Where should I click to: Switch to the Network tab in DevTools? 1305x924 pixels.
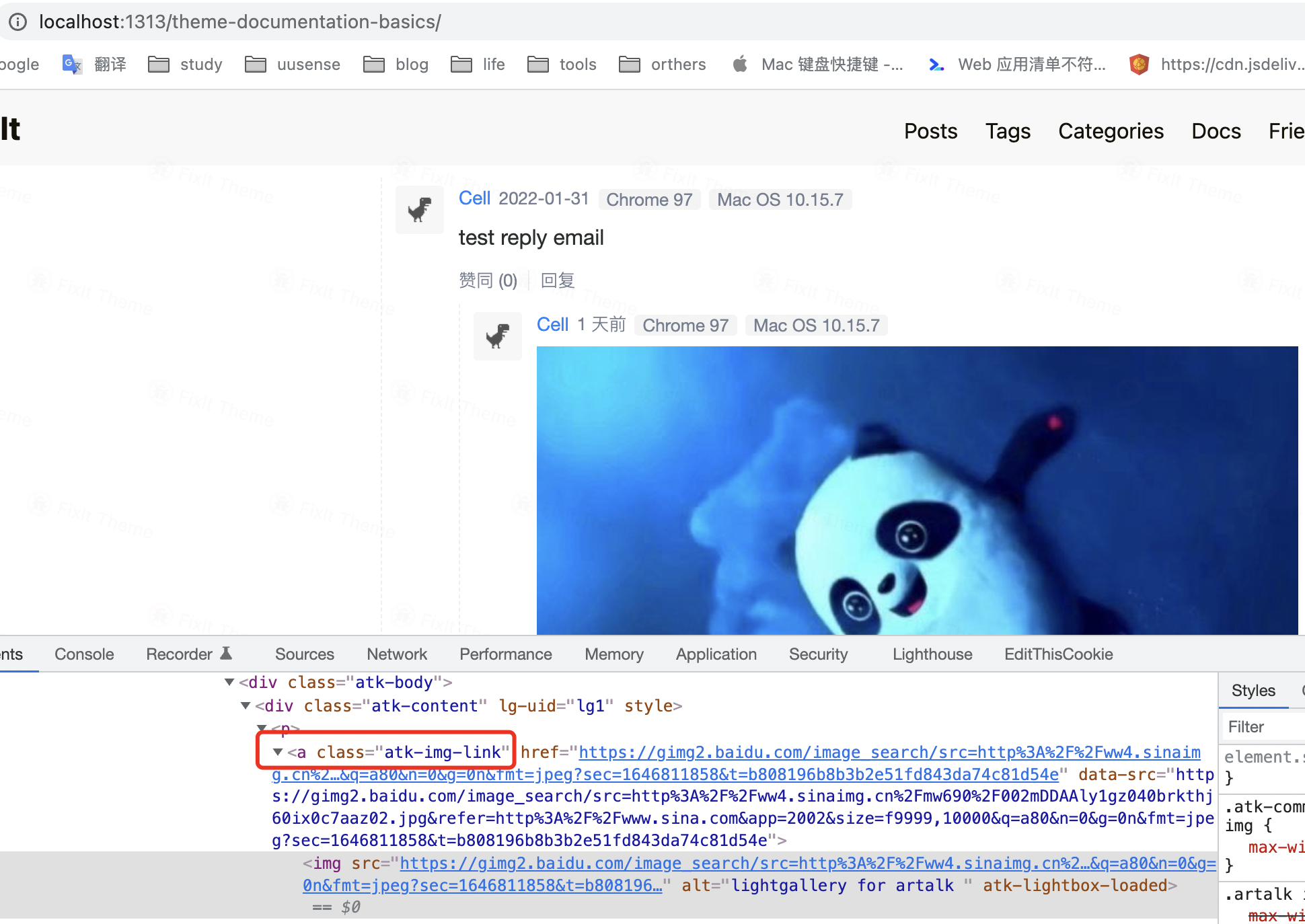click(396, 654)
